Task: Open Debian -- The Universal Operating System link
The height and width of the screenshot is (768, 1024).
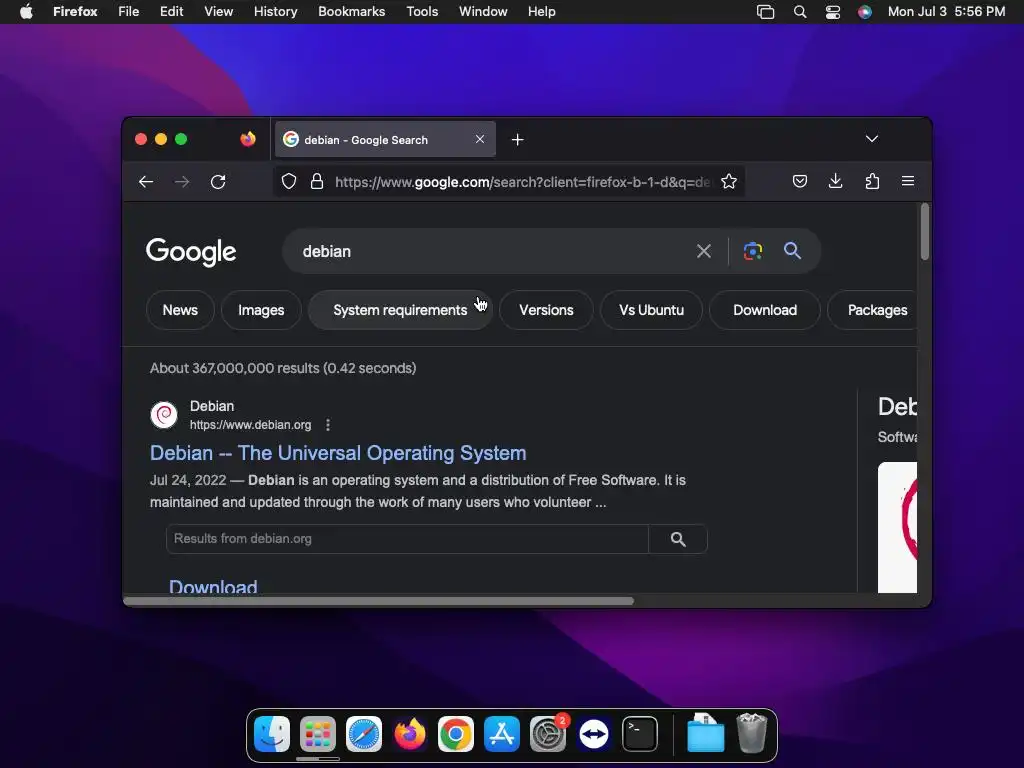Action: (338, 453)
